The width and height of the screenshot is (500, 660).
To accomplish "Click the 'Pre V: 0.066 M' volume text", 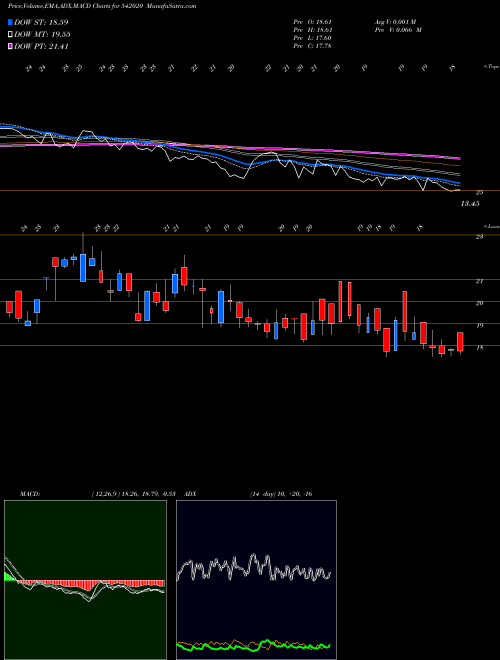I will [x=398, y=30].
